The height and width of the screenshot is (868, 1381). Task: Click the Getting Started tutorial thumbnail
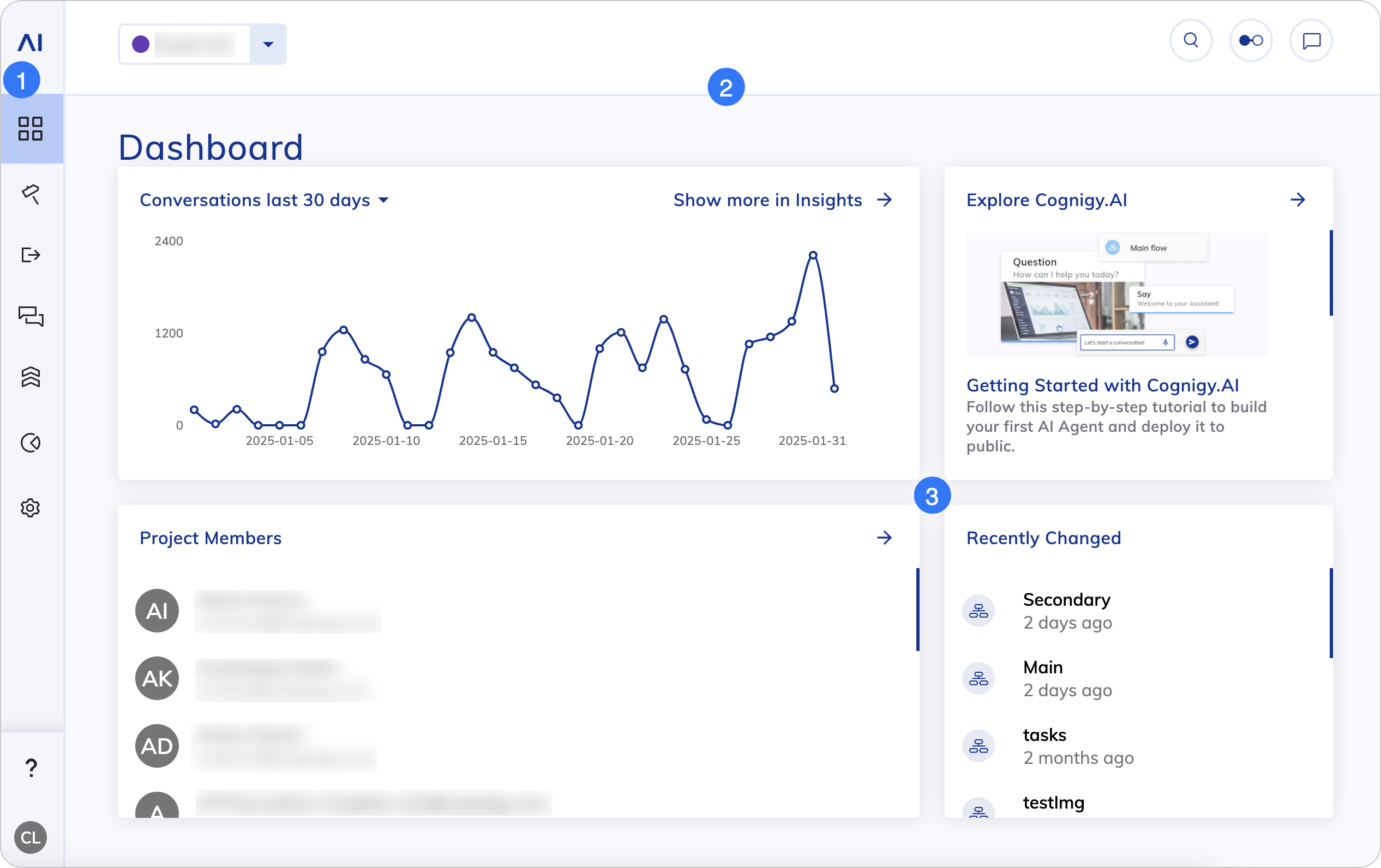click(1116, 294)
